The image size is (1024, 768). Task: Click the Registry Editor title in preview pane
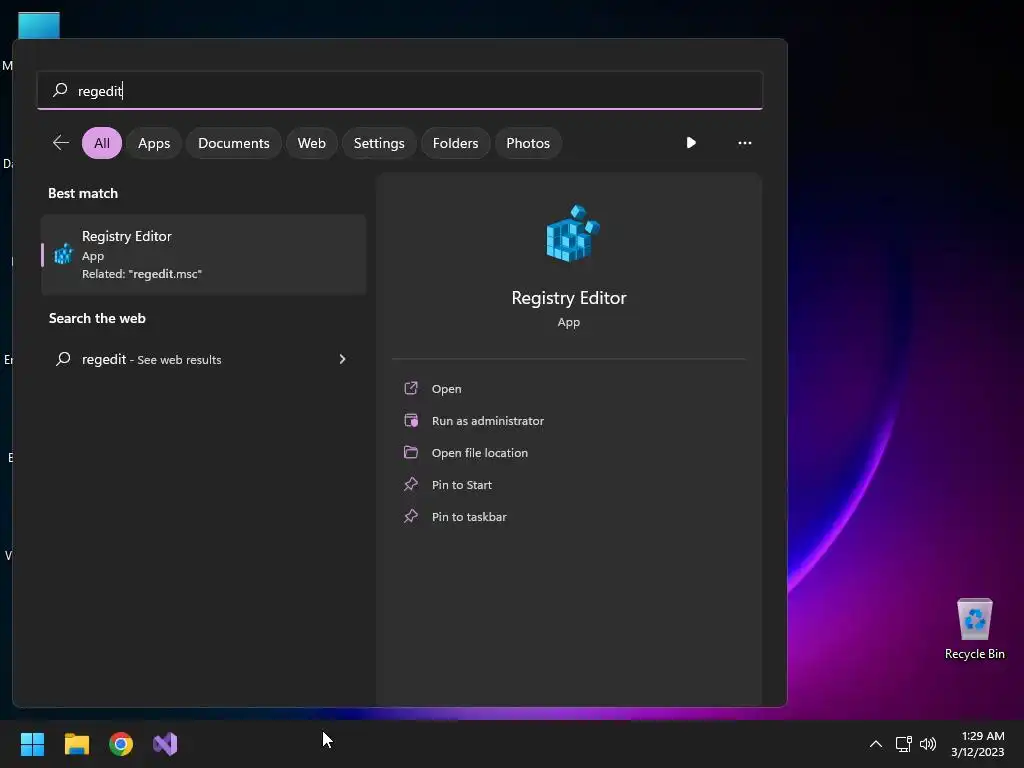click(x=569, y=298)
